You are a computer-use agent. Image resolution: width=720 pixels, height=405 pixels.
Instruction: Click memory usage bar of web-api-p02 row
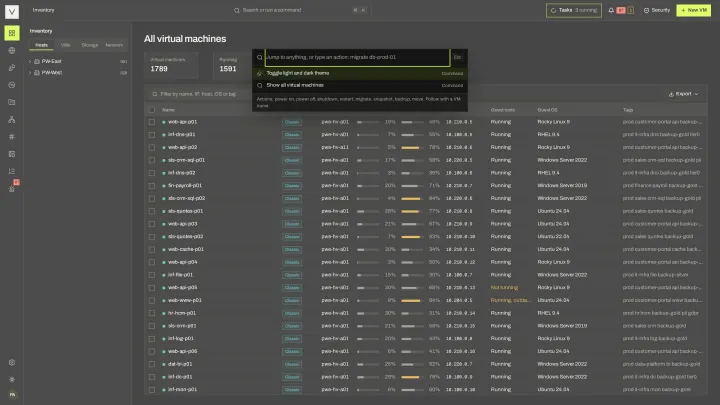tap(413, 147)
